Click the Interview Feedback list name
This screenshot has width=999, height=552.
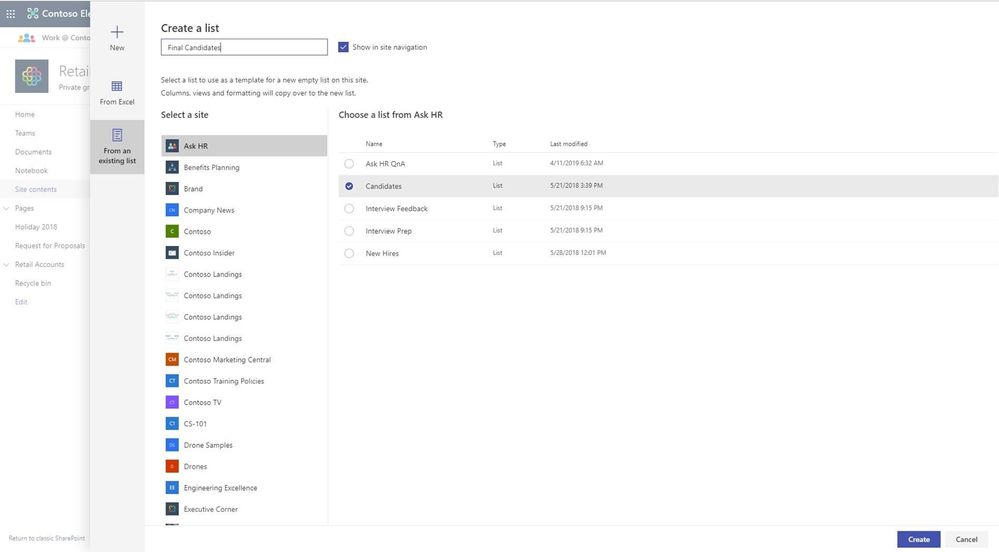click(396, 208)
